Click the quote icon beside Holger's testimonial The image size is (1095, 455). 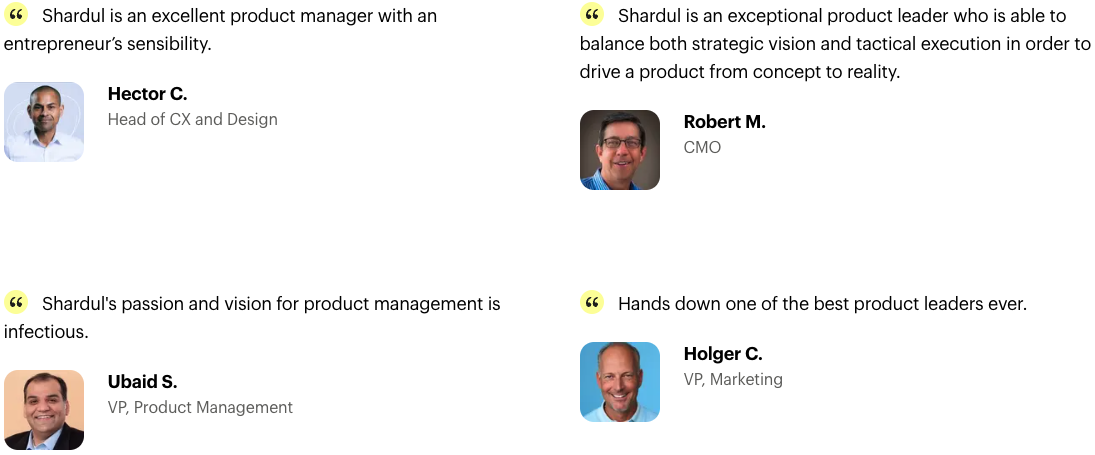(x=591, y=303)
